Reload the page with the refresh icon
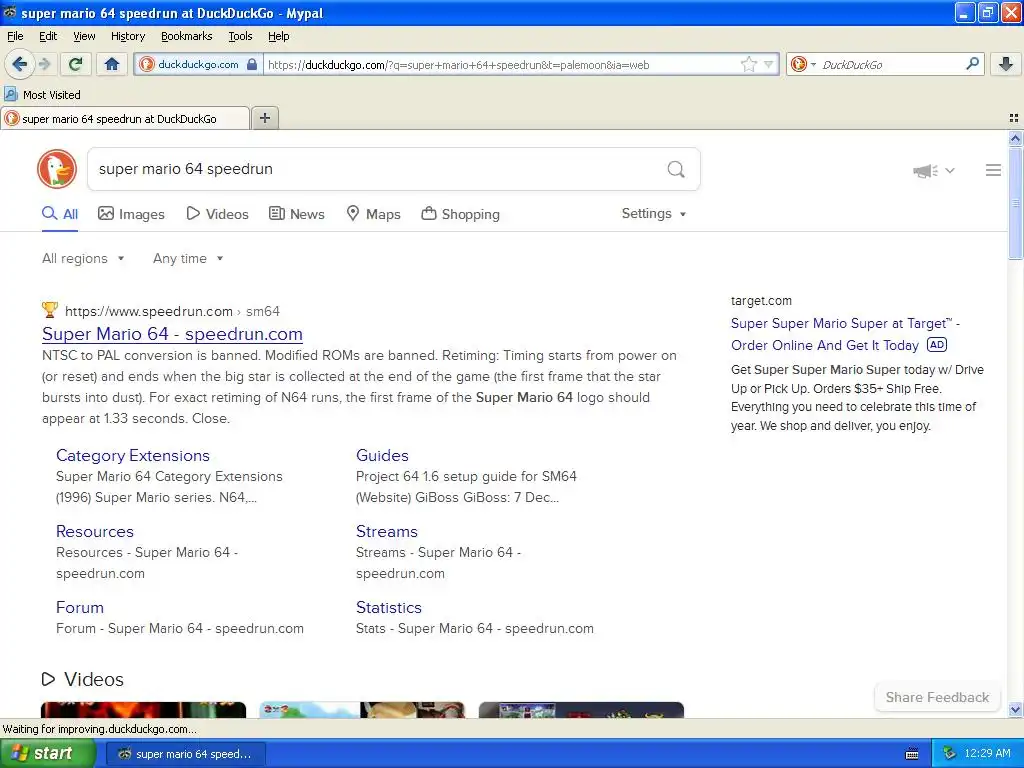The width and height of the screenshot is (1024, 768). (x=75, y=64)
